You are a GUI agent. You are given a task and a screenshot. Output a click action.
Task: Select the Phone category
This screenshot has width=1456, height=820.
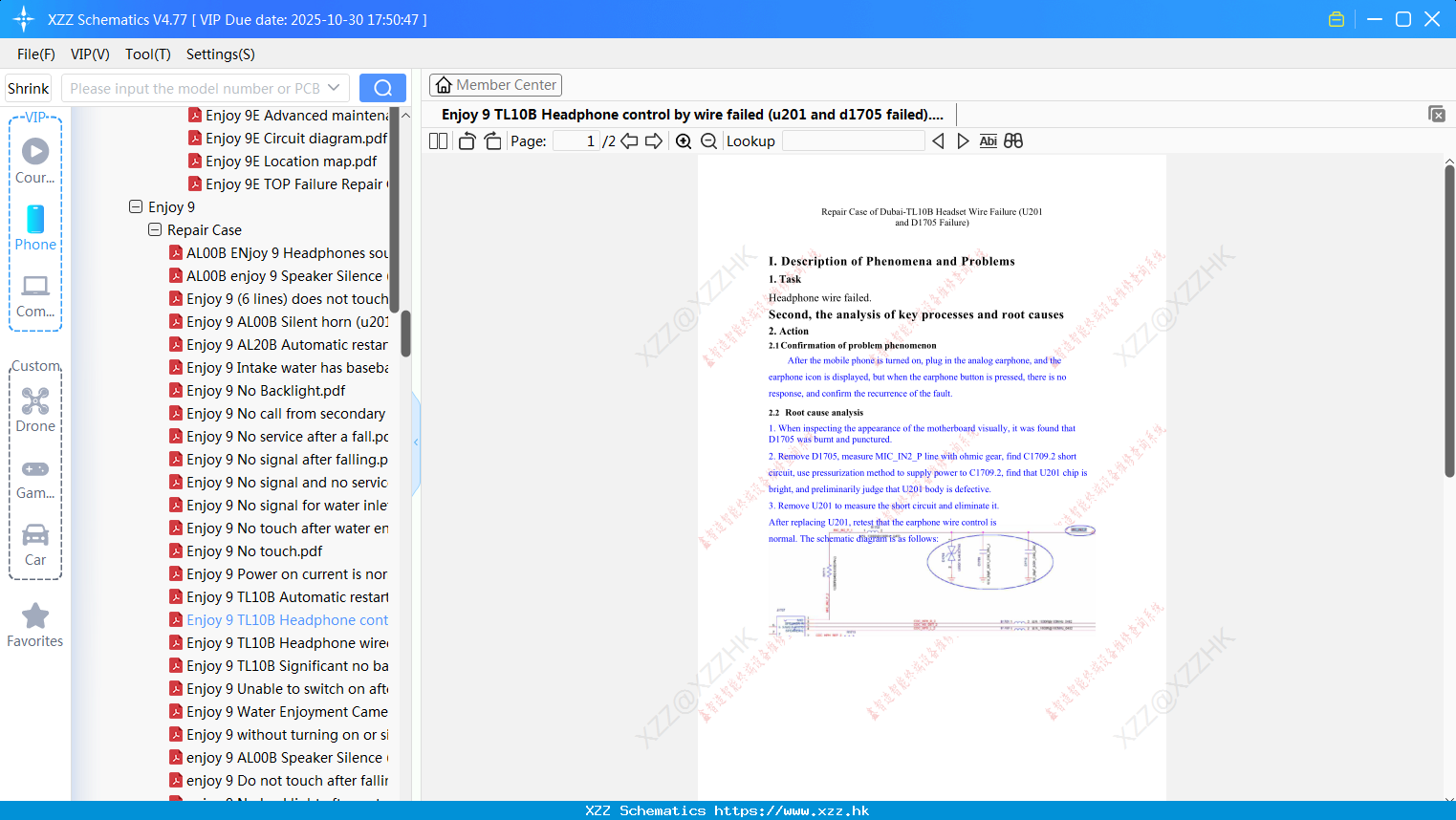[35, 228]
